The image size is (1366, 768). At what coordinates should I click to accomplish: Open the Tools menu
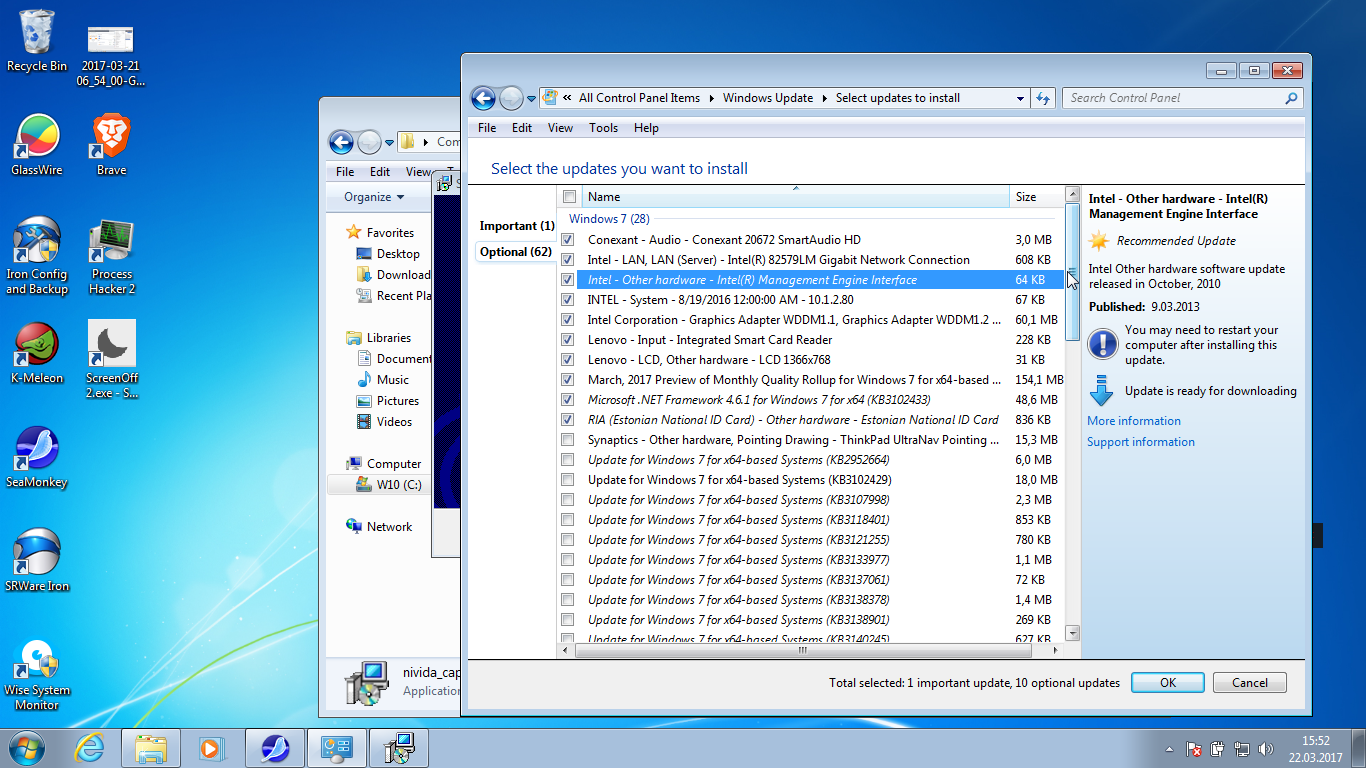pos(603,128)
